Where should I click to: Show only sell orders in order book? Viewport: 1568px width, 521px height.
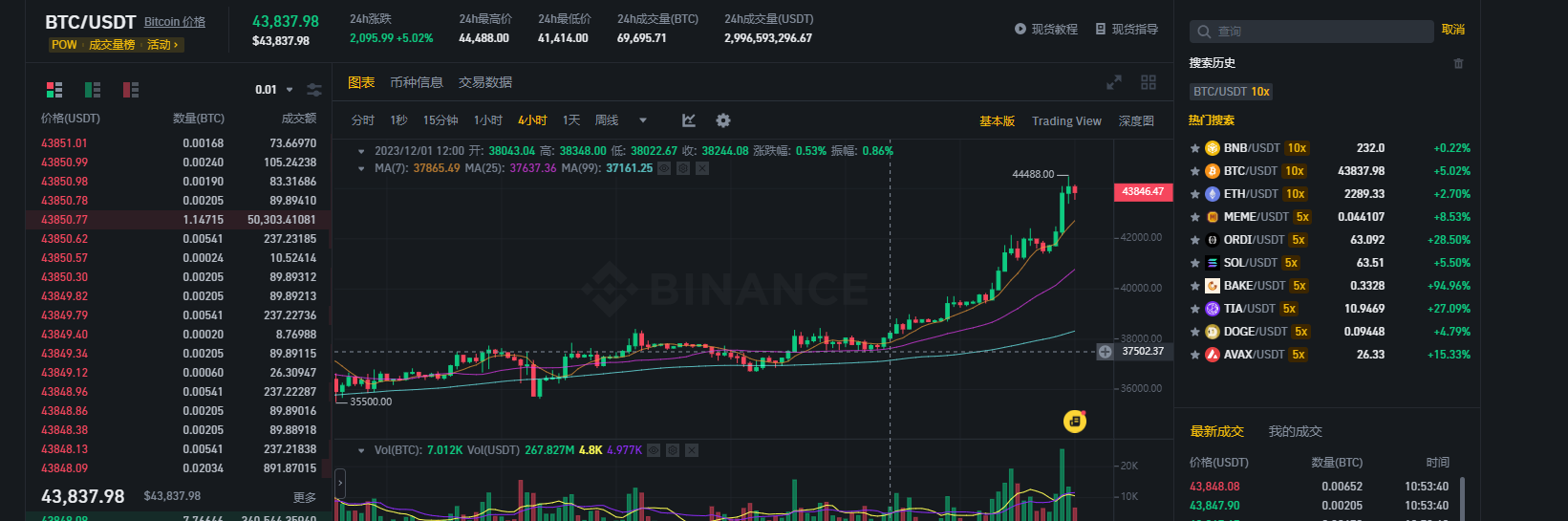131,90
